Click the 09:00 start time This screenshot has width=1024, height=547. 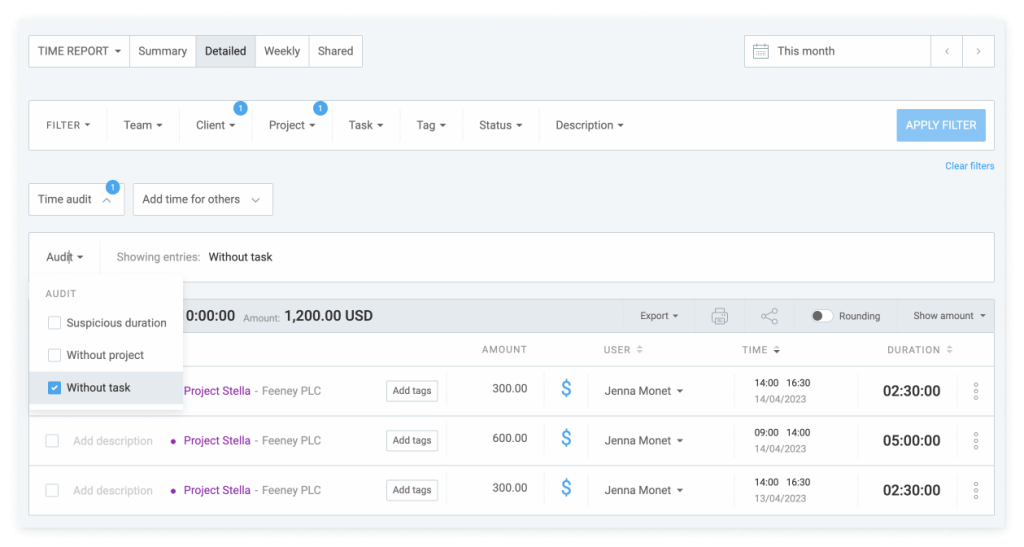[766, 433]
